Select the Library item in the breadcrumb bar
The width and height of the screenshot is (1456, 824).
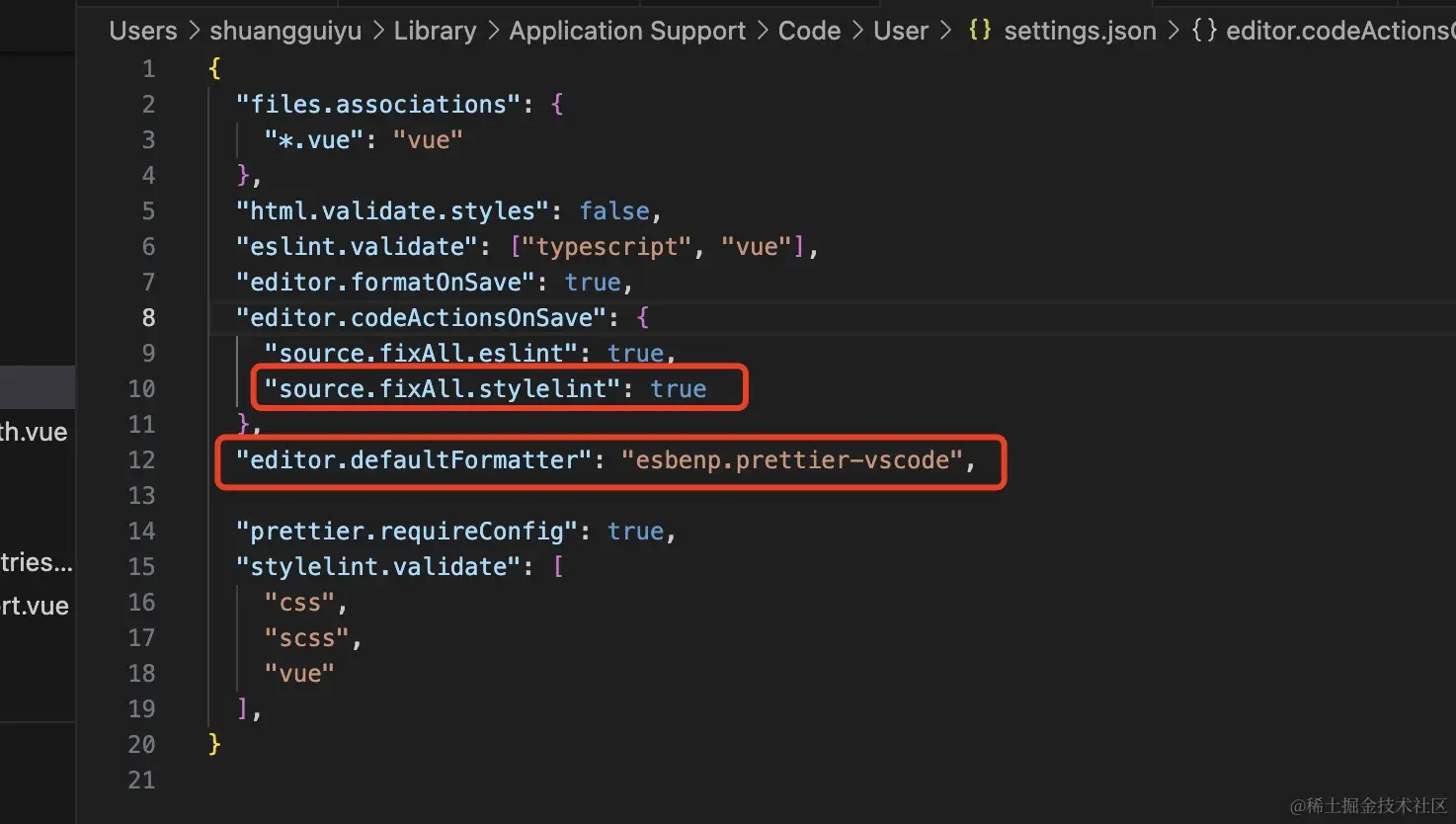click(435, 30)
